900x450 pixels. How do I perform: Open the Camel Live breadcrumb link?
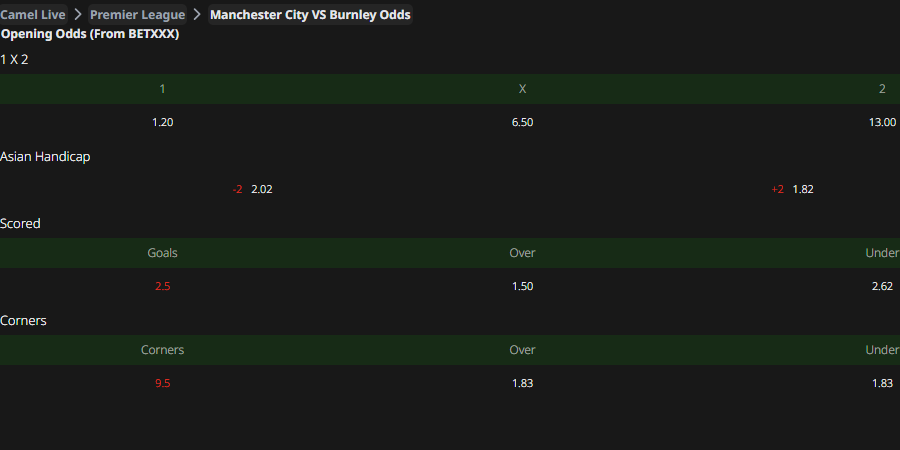click(33, 14)
